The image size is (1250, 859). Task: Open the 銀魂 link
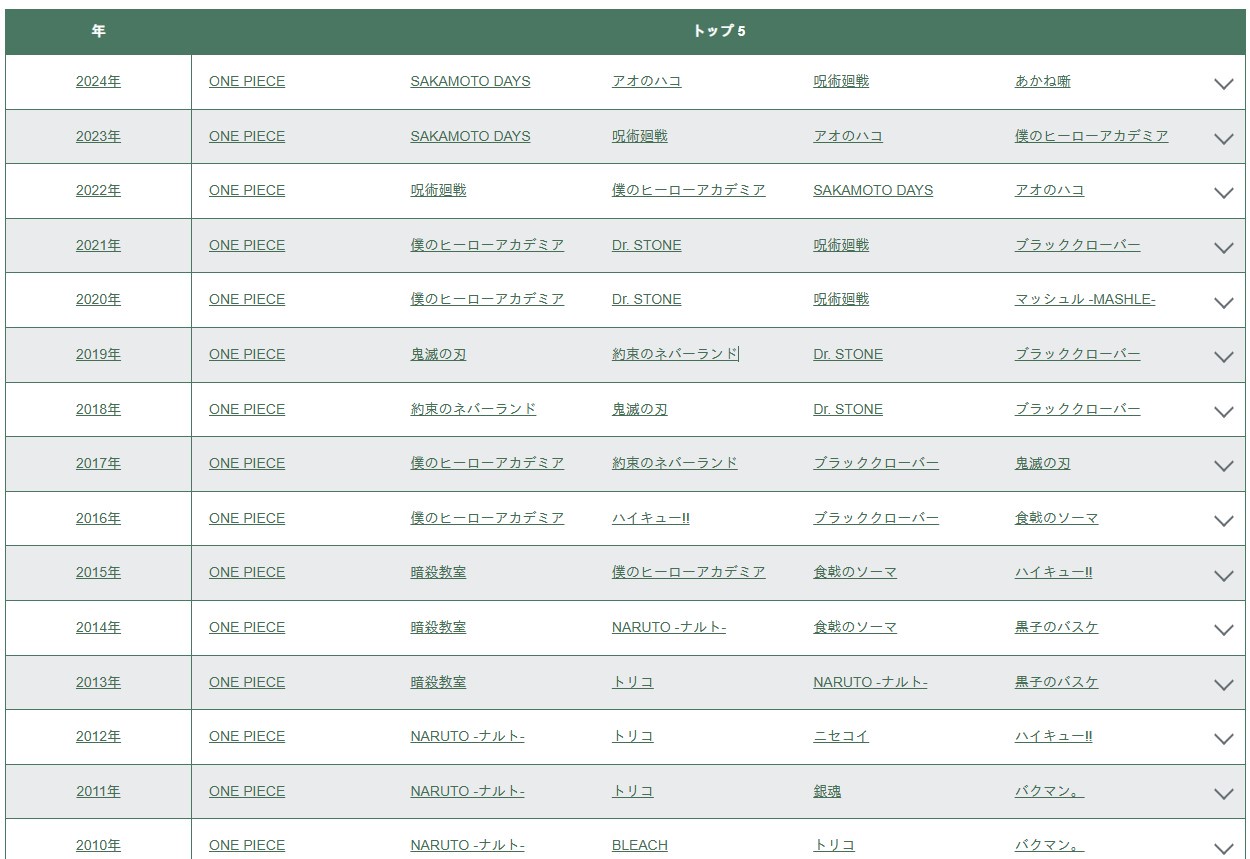827,791
